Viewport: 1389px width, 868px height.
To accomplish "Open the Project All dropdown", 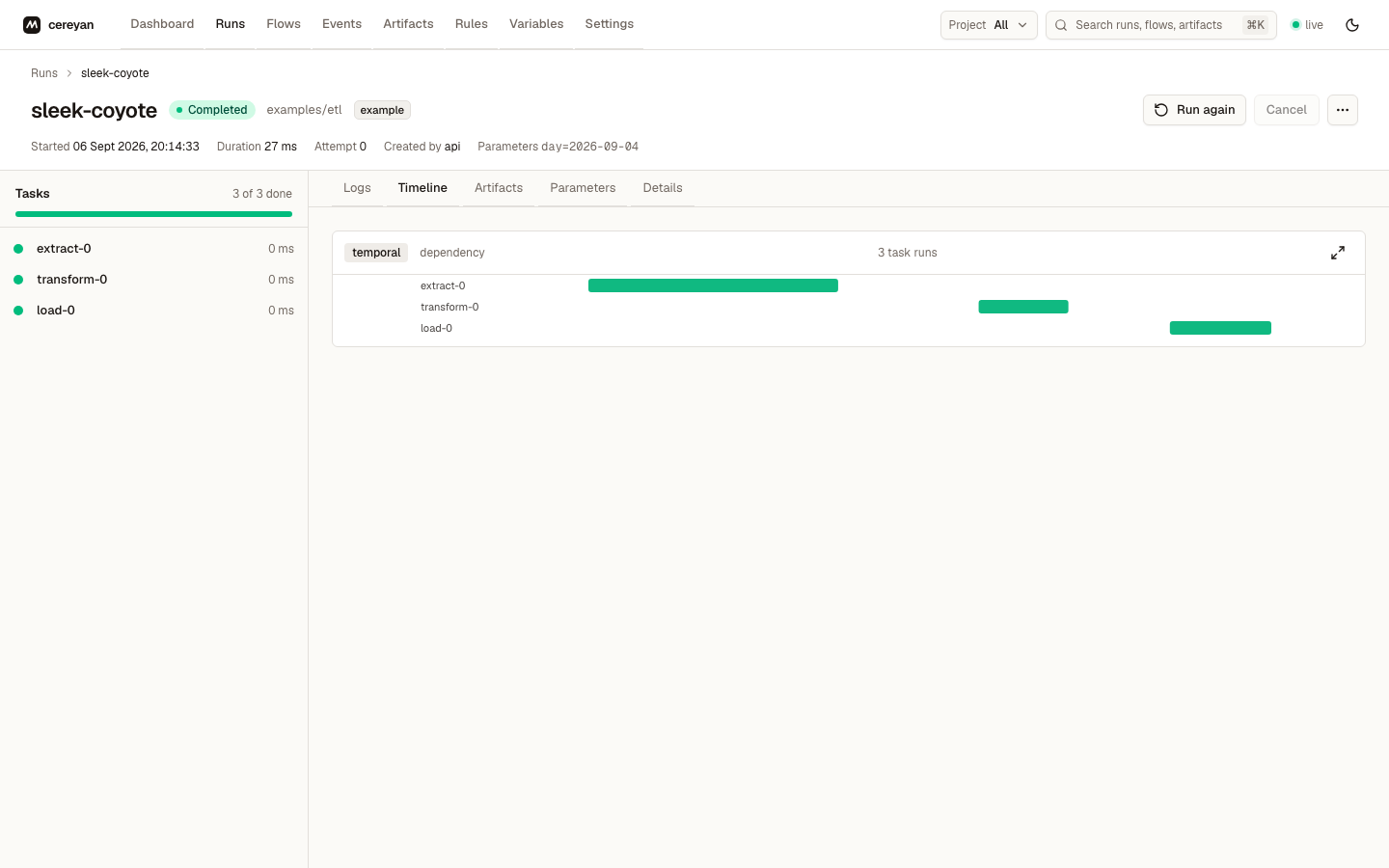I will [989, 25].
